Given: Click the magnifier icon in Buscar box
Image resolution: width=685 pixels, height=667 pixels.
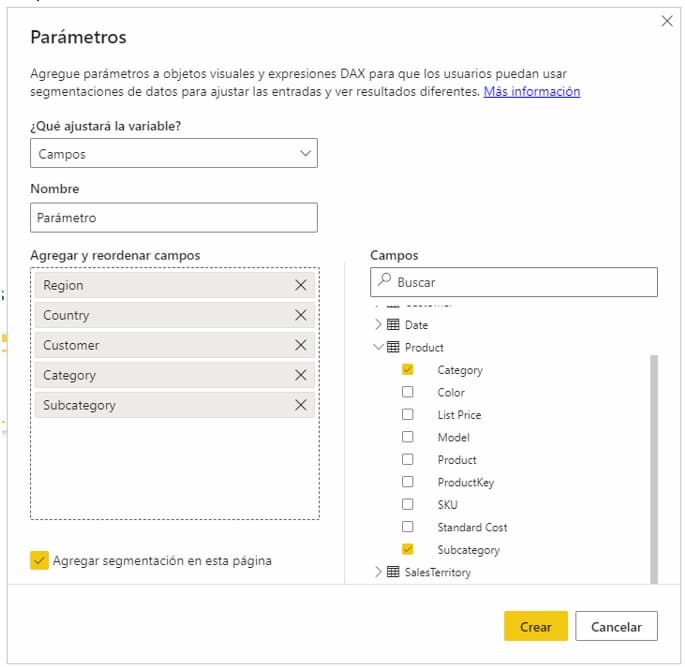Looking at the screenshot, I should pyautogui.click(x=384, y=282).
